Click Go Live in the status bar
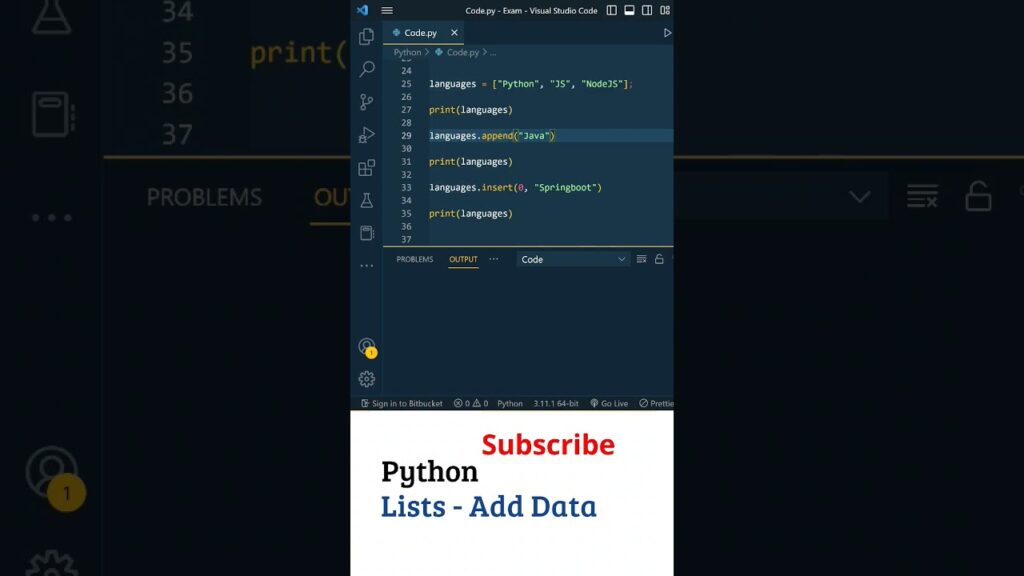This screenshot has height=576, width=1024. point(609,404)
